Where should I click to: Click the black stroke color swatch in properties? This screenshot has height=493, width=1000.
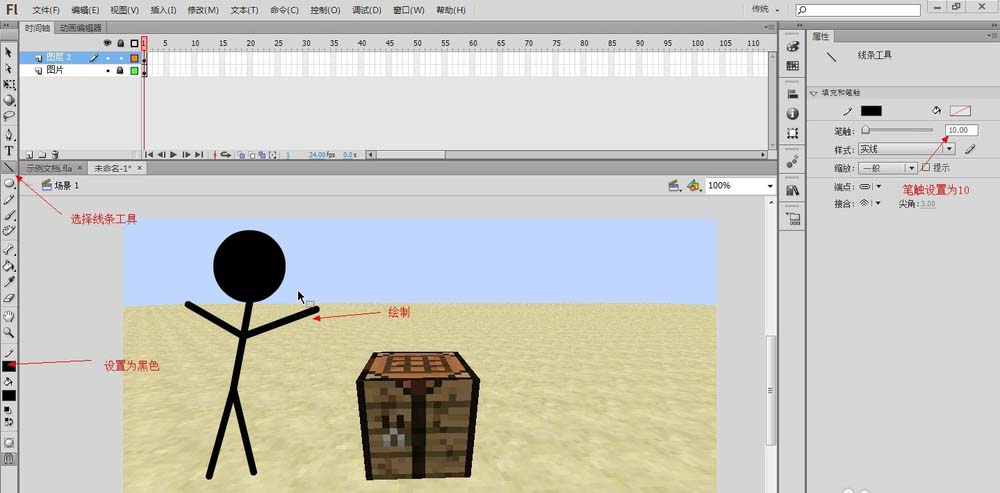(871, 111)
